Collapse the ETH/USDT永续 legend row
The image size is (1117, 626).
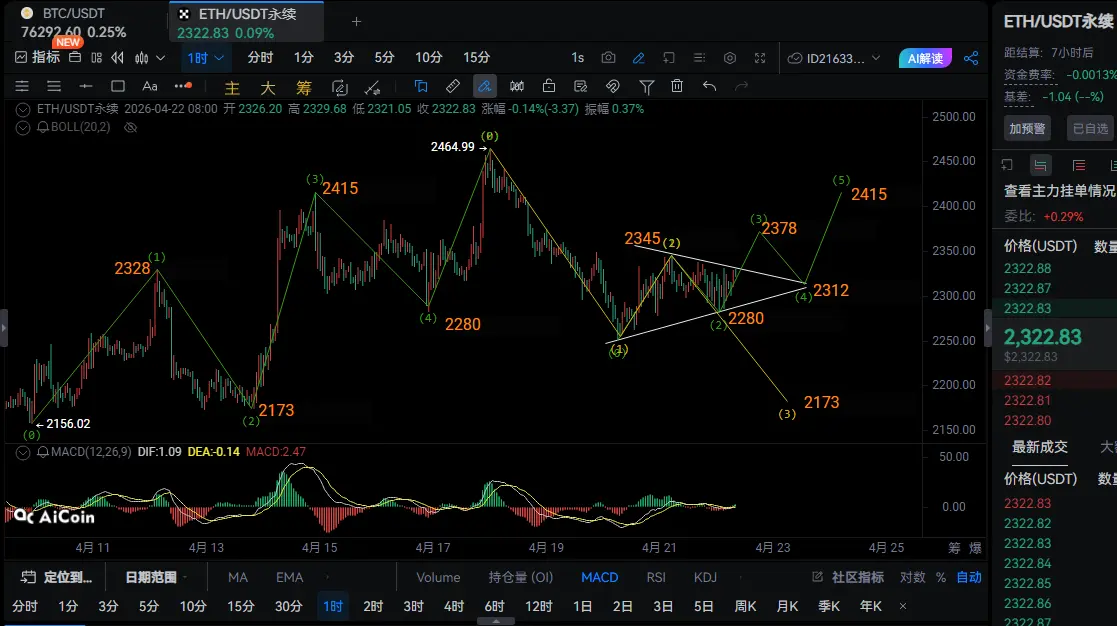23,110
